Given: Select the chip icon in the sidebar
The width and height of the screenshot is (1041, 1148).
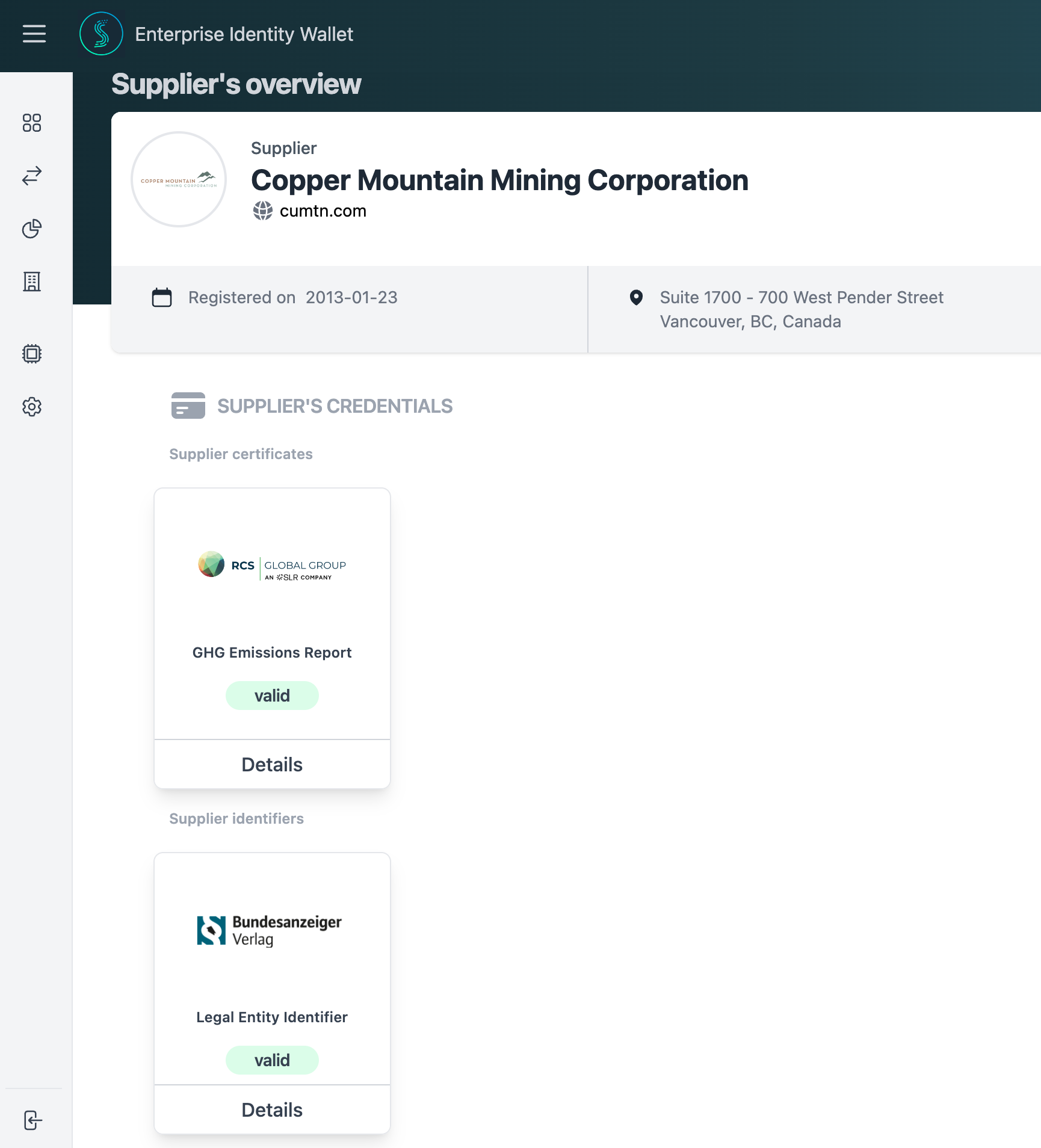Looking at the screenshot, I should 33,354.
